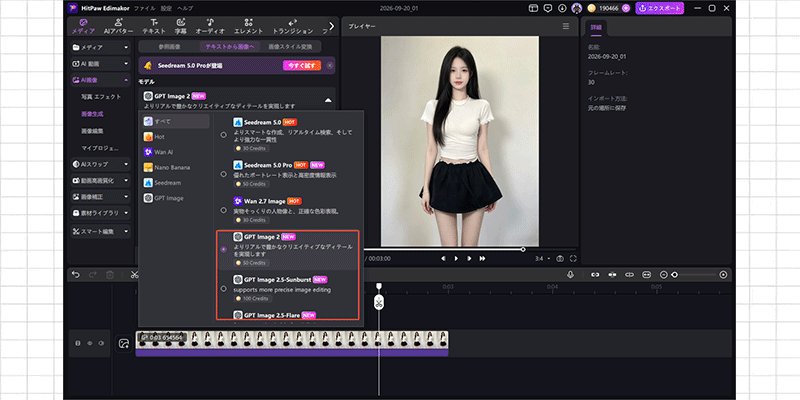This screenshot has width=800, height=400.
Task: Select the GPT Image 2 radio button
Action: (x=223, y=249)
